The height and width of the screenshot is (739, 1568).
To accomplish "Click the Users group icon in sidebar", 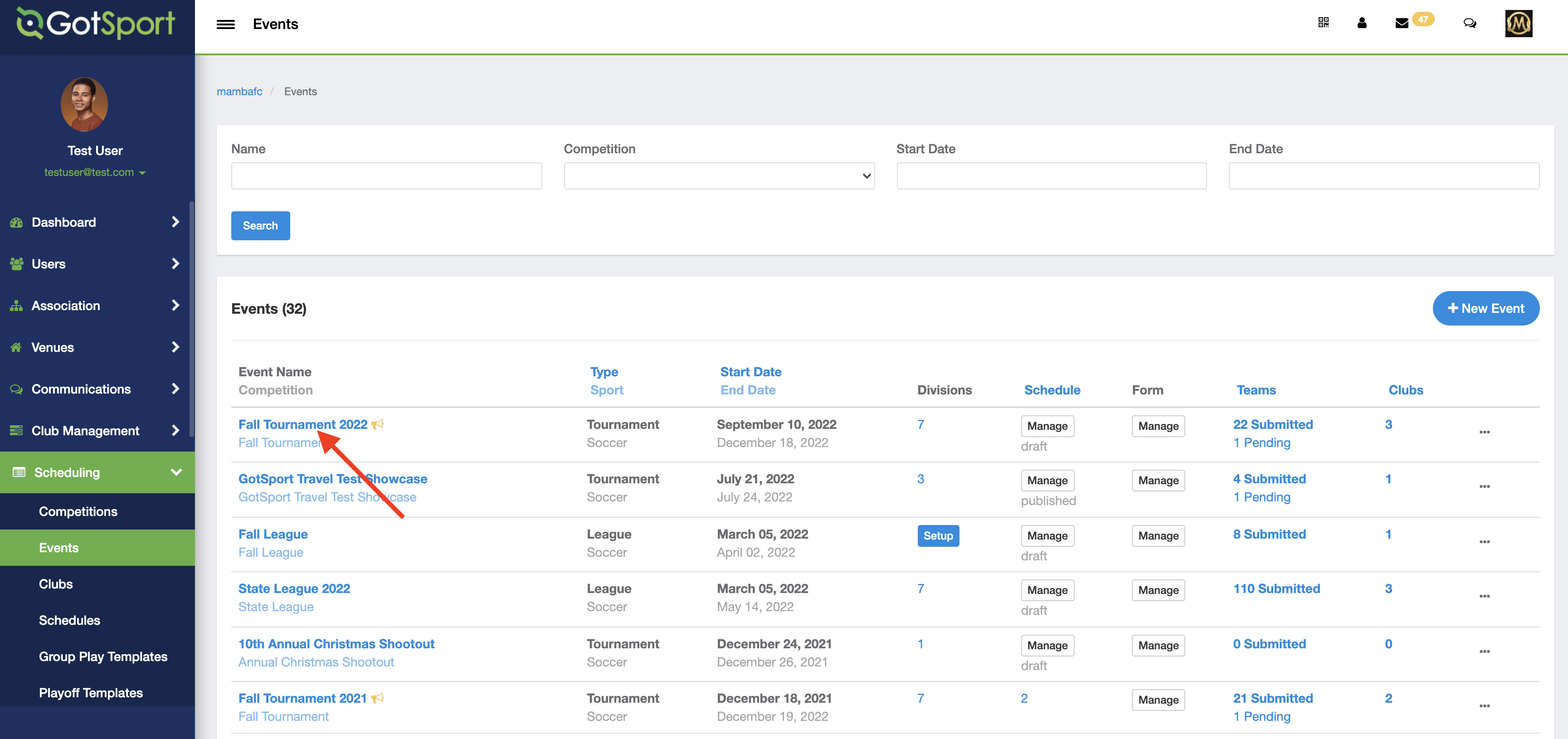I will pyautogui.click(x=16, y=264).
